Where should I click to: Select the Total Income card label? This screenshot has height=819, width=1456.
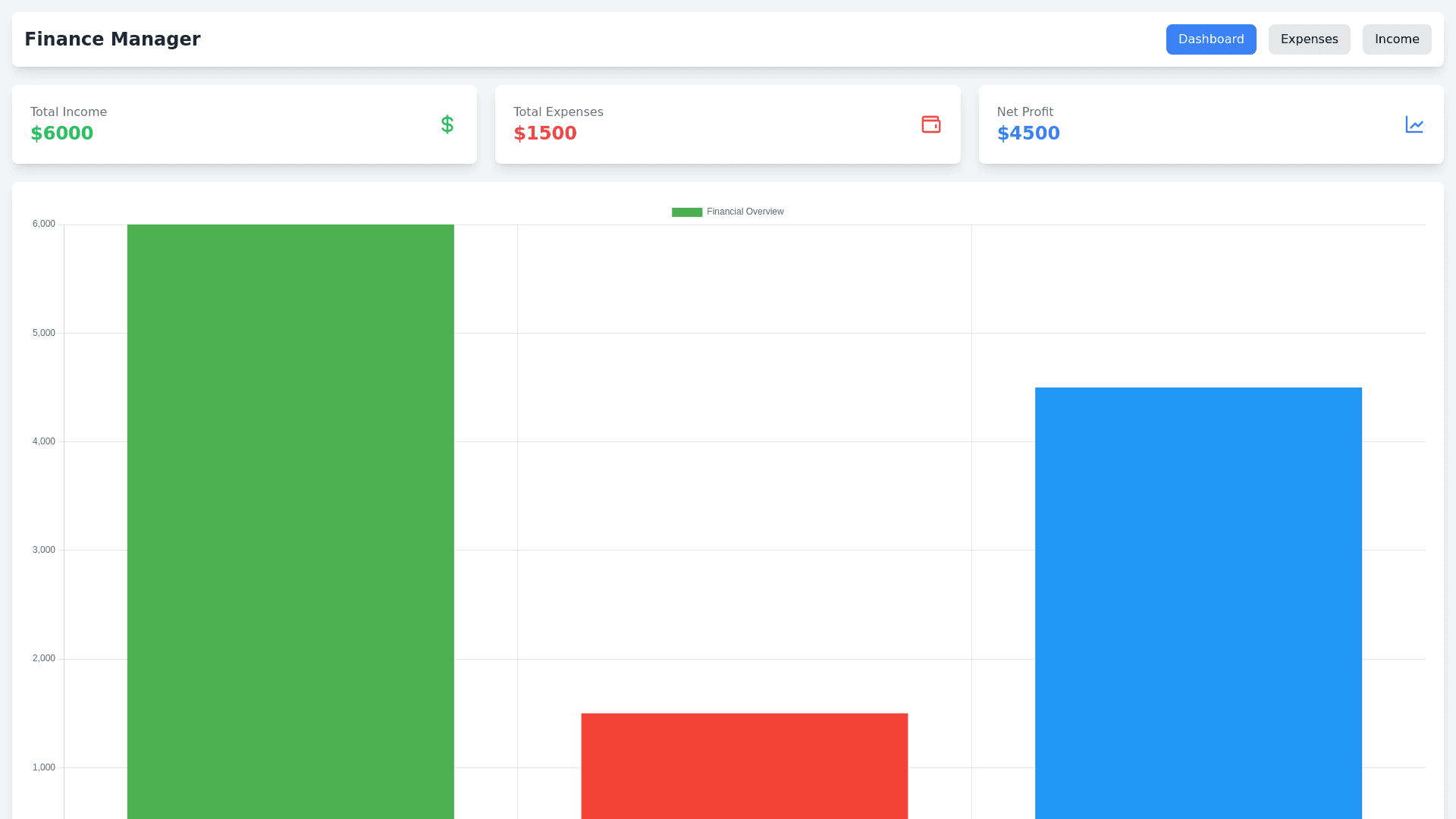coord(68,112)
